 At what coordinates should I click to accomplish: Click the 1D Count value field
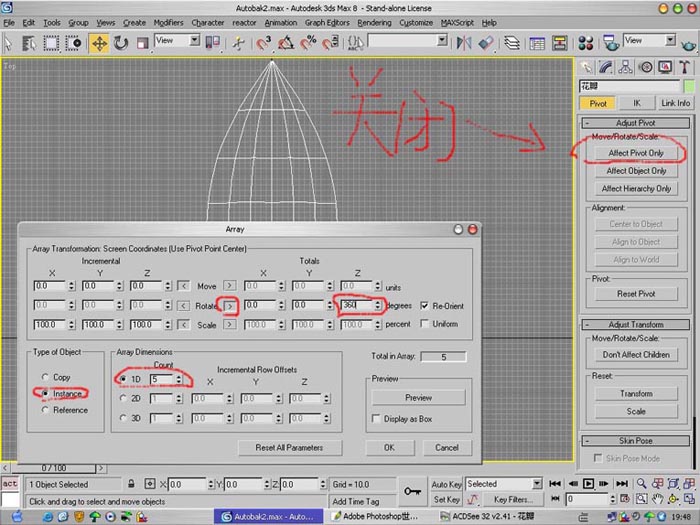(x=162, y=379)
